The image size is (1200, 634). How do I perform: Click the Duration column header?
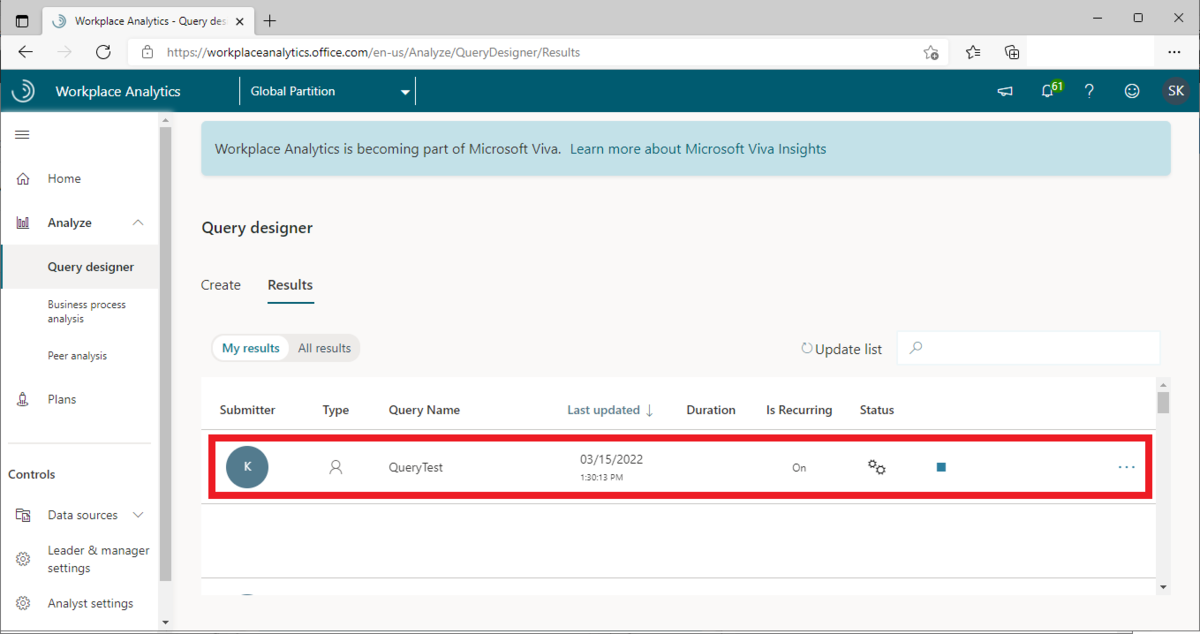(x=711, y=410)
